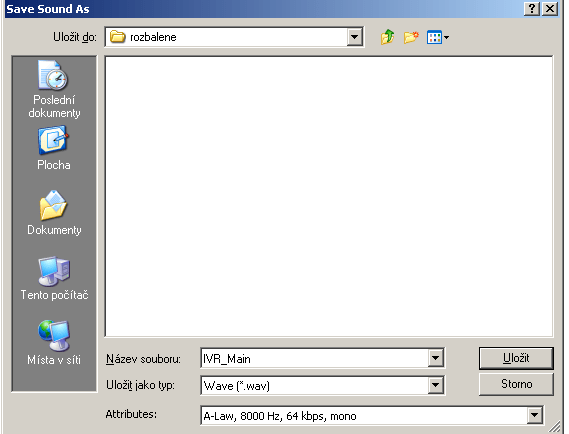Go up one folder level icon
The image size is (569, 434).
388,37
